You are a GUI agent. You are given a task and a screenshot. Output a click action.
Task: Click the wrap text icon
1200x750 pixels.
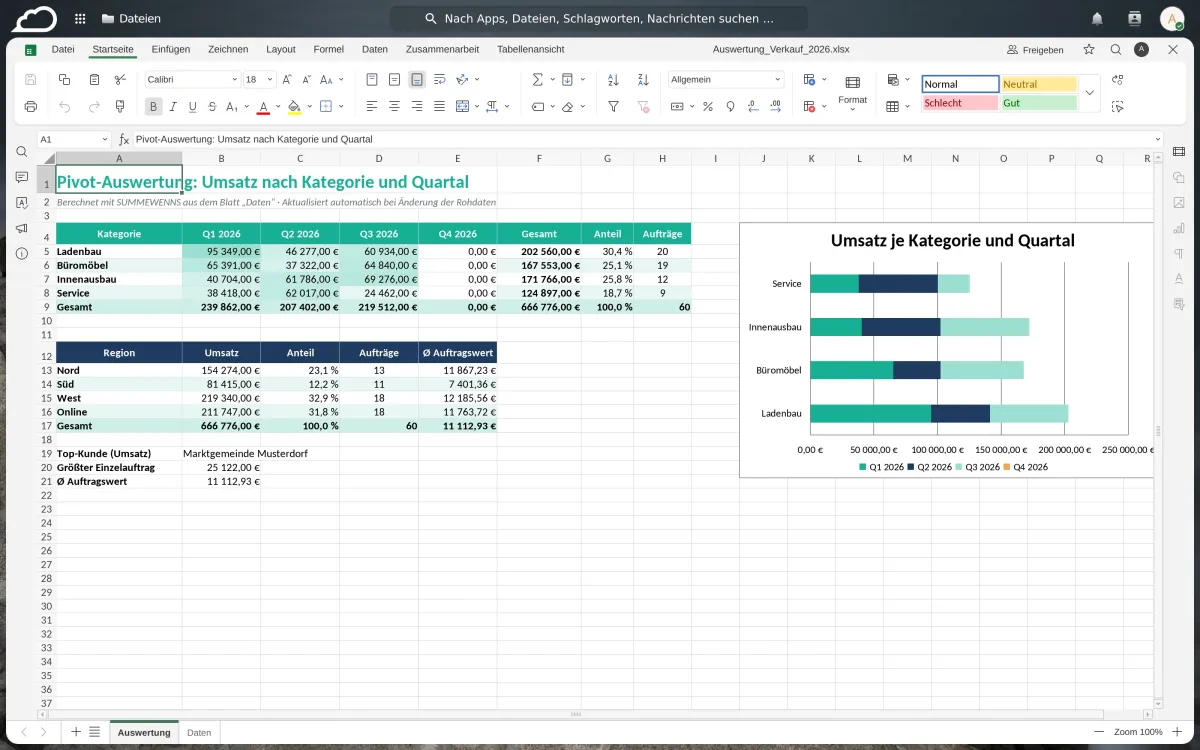pos(439,79)
